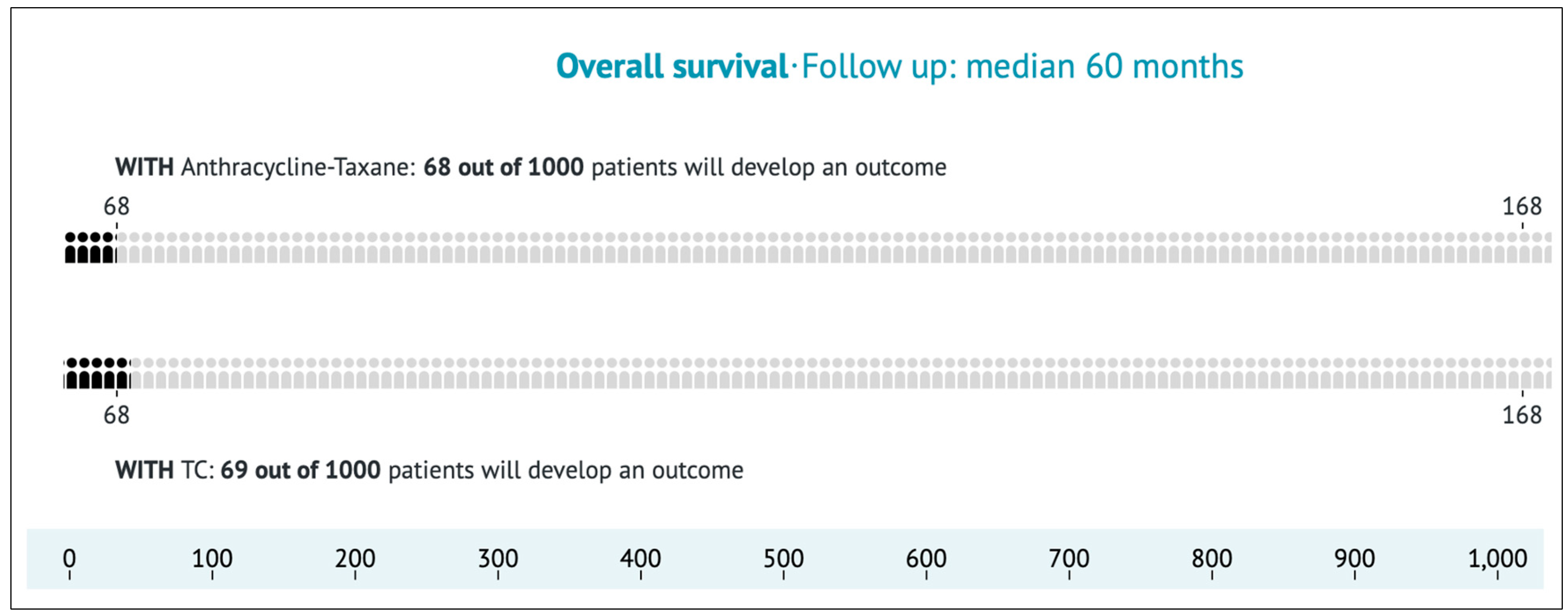The height and width of the screenshot is (616, 1568).
Task: Click first black person icon in top row
Action: [71, 248]
